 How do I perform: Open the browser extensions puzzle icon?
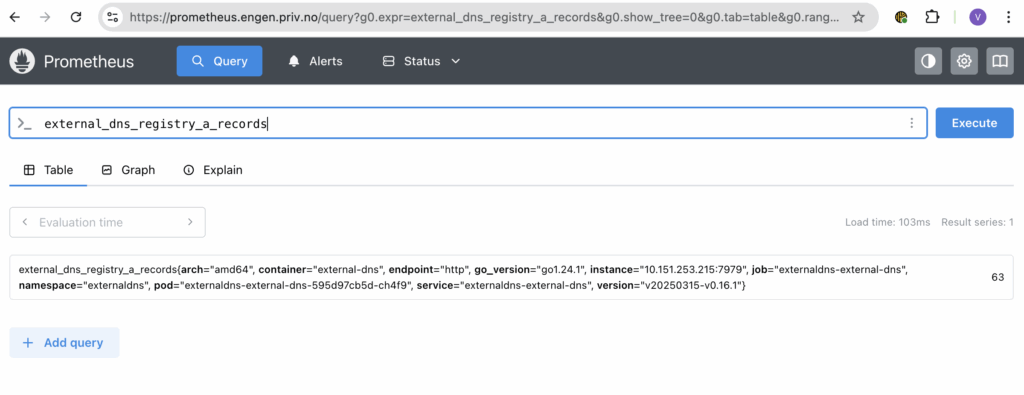pyautogui.click(x=933, y=18)
